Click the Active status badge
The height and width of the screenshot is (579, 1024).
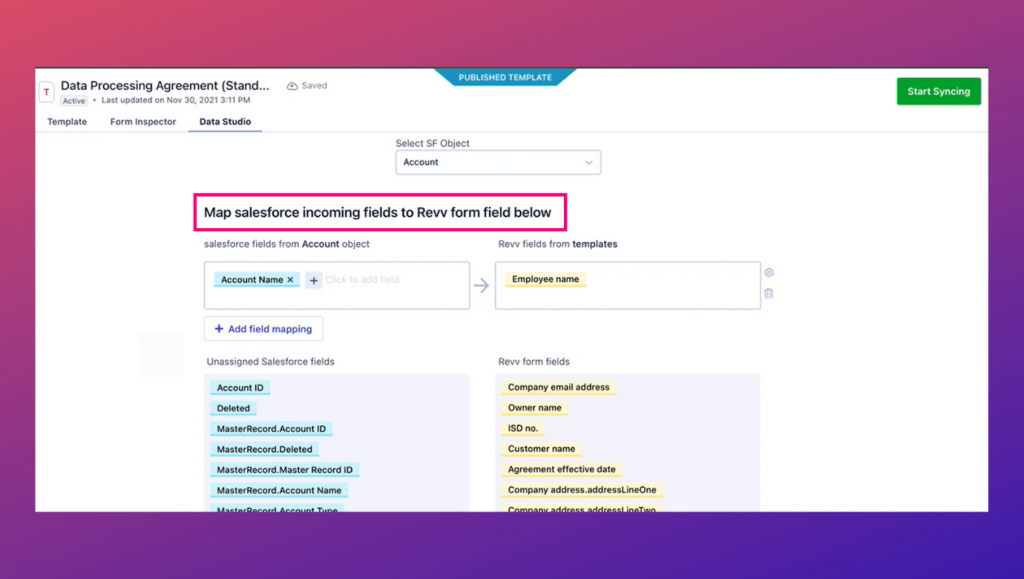point(74,101)
